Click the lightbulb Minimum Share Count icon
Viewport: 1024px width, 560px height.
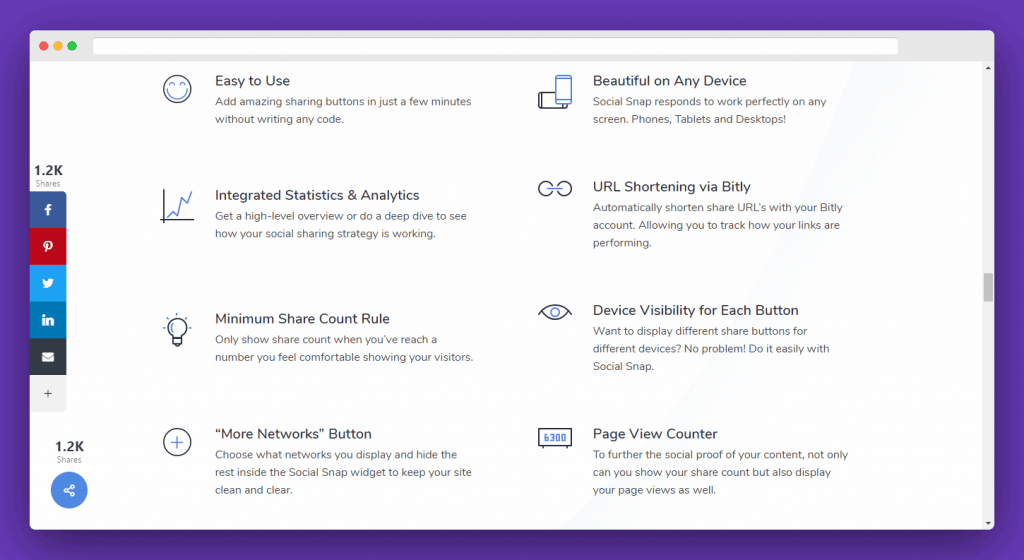[177, 330]
